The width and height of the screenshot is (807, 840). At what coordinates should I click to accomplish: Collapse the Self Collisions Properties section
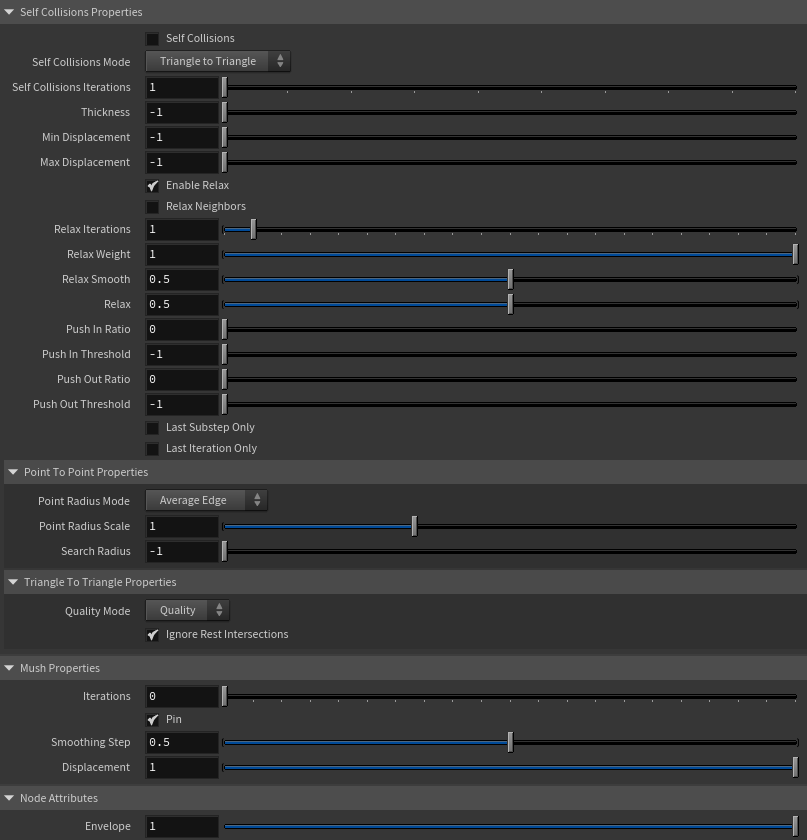pos(9,12)
